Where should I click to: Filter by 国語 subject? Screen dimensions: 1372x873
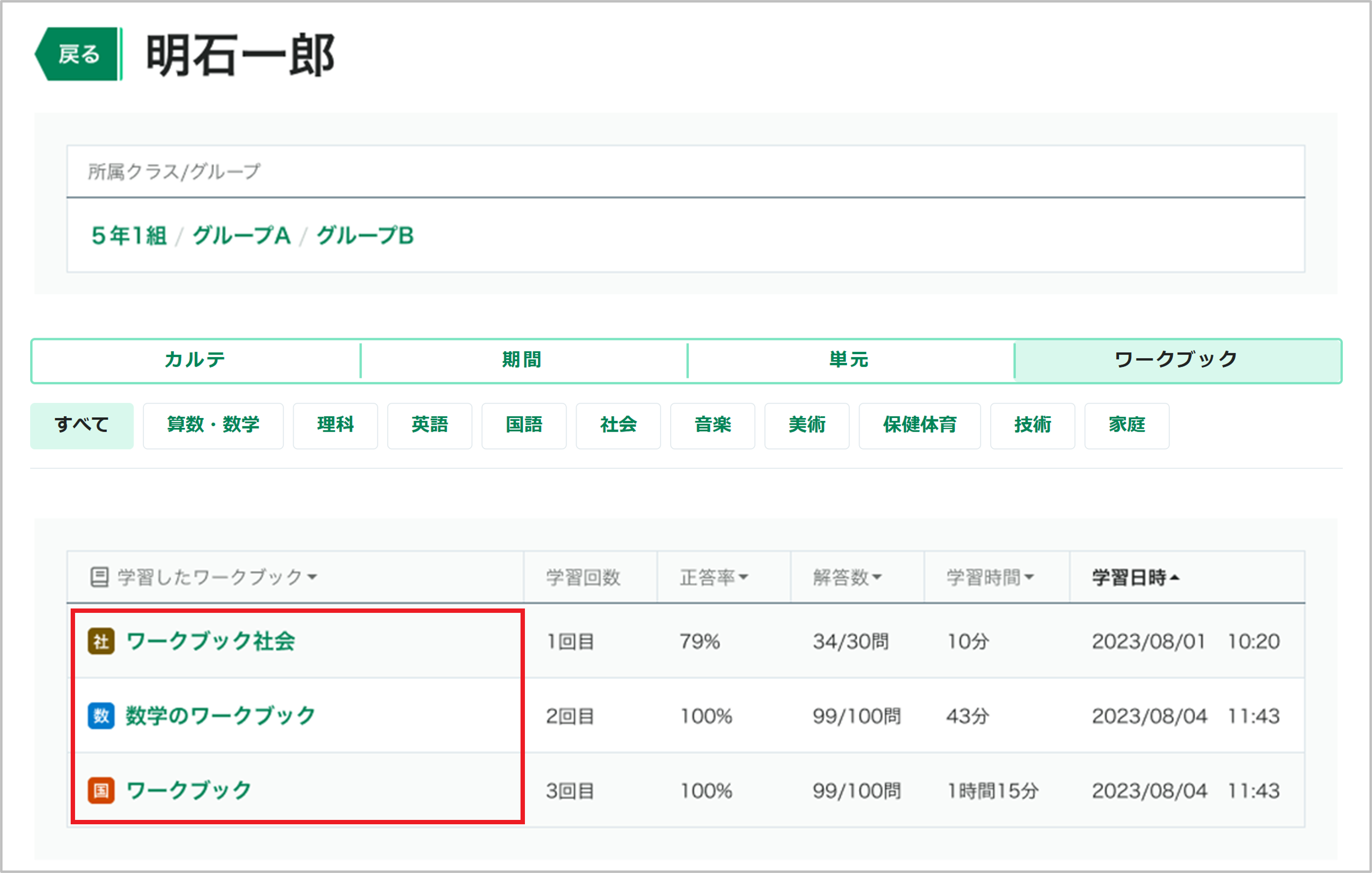(523, 425)
